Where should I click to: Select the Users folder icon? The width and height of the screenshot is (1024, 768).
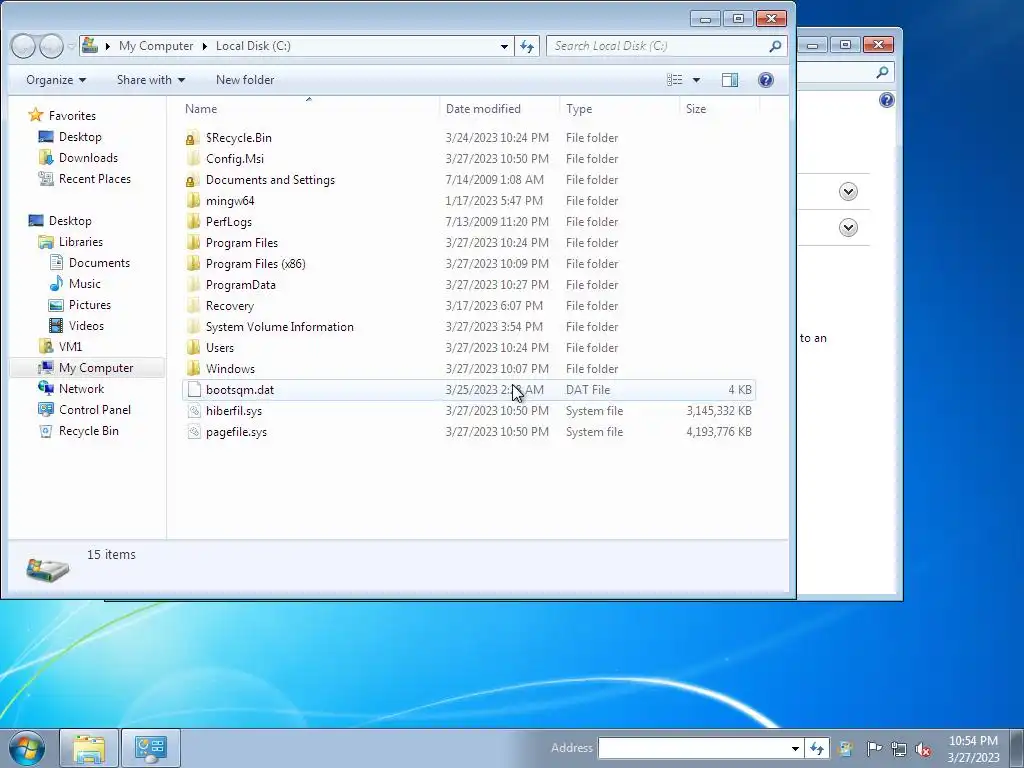[x=193, y=347]
